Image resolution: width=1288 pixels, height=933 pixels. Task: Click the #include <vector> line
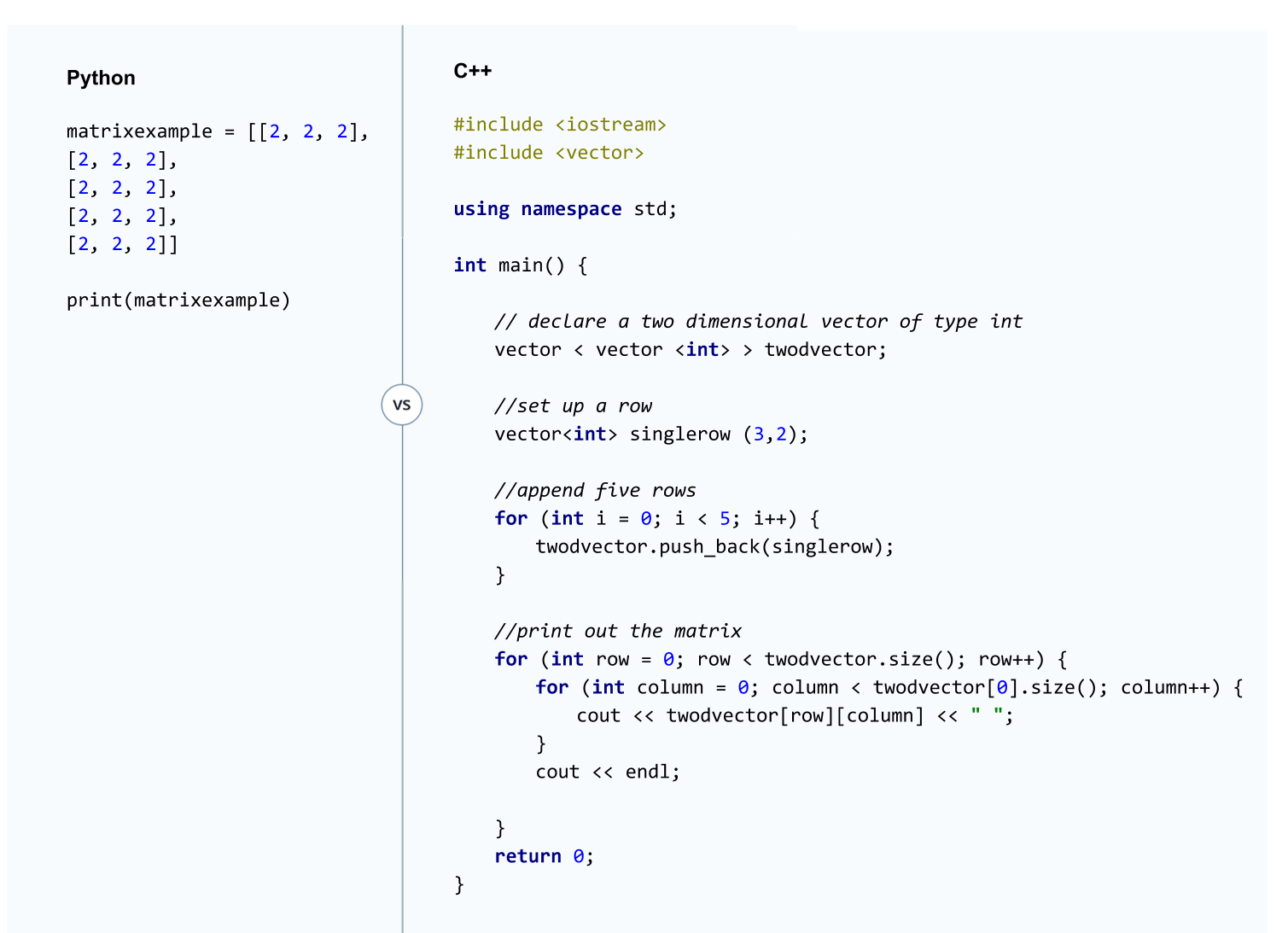tap(548, 153)
